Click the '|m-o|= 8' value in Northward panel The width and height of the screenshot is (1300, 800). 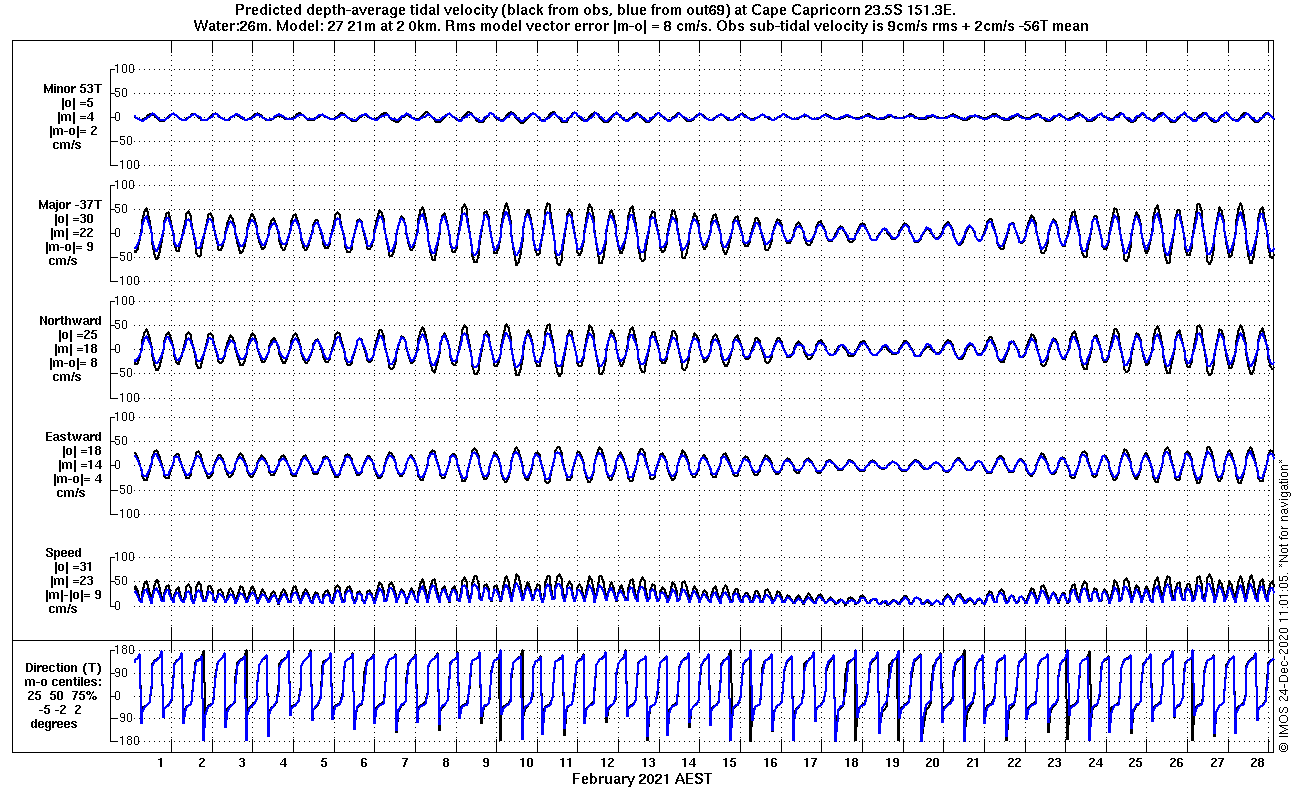(73, 363)
